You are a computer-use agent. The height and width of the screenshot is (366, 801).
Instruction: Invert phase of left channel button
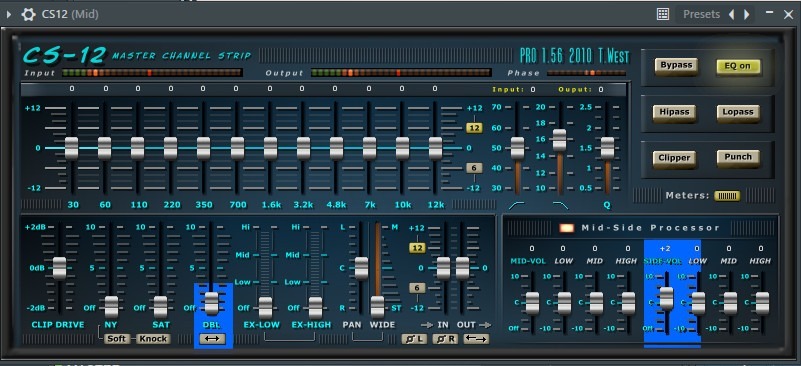point(414,339)
